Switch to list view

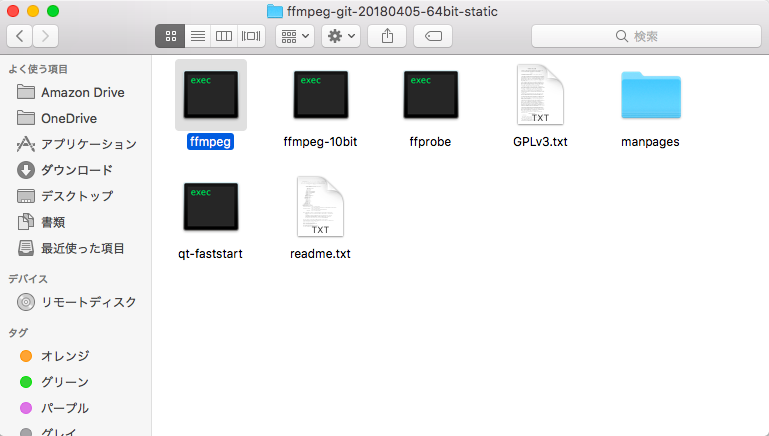(198, 36)
